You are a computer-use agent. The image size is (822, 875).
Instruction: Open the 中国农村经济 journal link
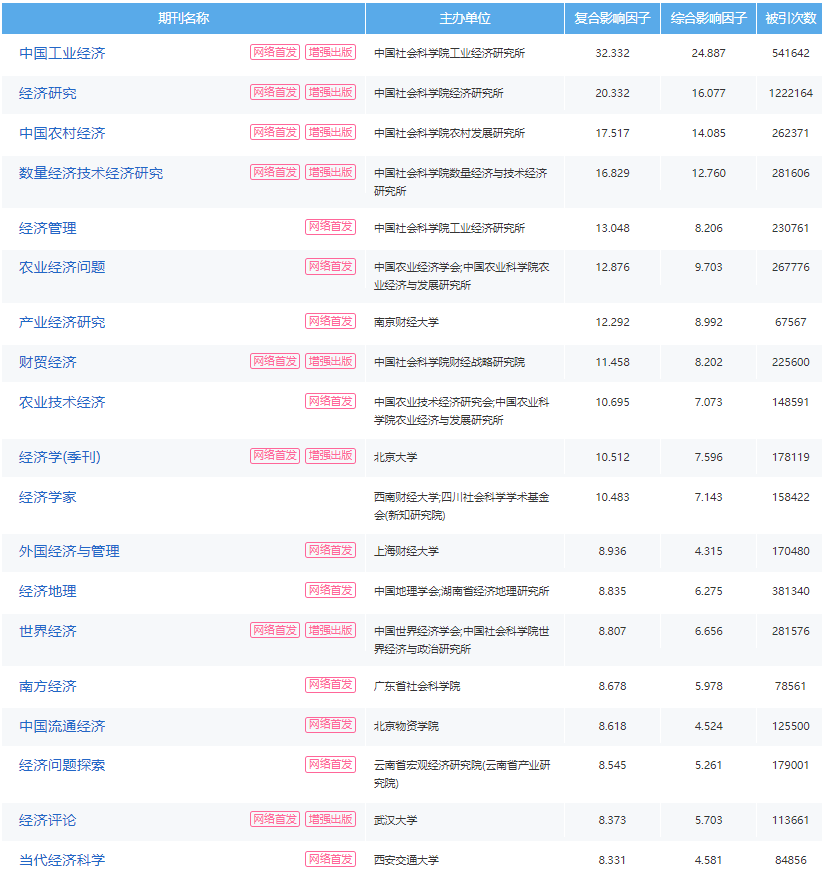62,133
